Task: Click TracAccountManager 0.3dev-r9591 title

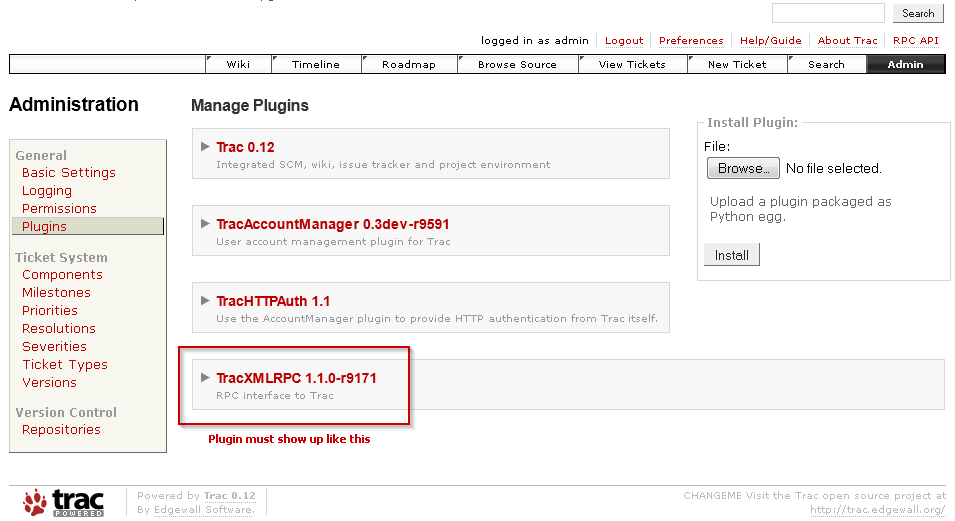Action: [333, 224]
